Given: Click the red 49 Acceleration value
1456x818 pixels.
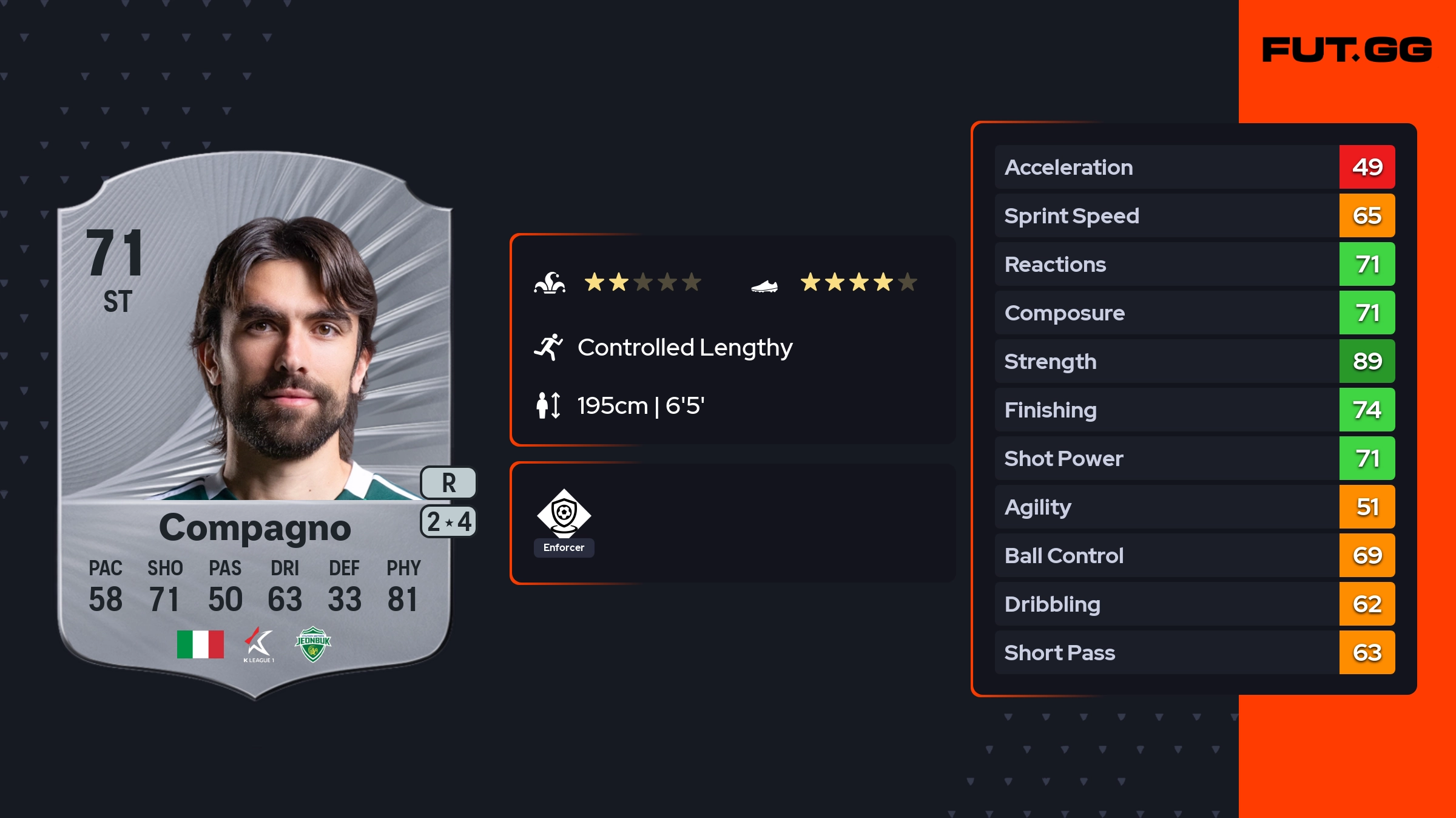Looking at the screenshot, I should click(1367, 167).
